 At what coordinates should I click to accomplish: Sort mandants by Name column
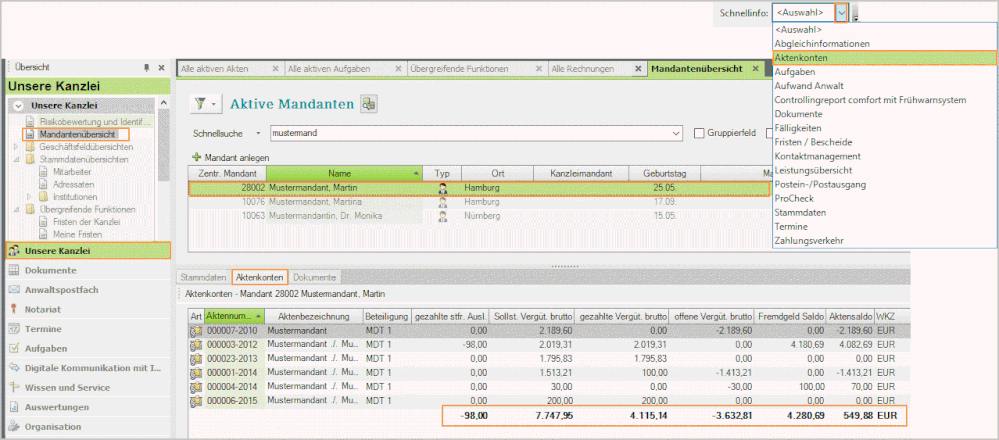click(x=345, y=173)
